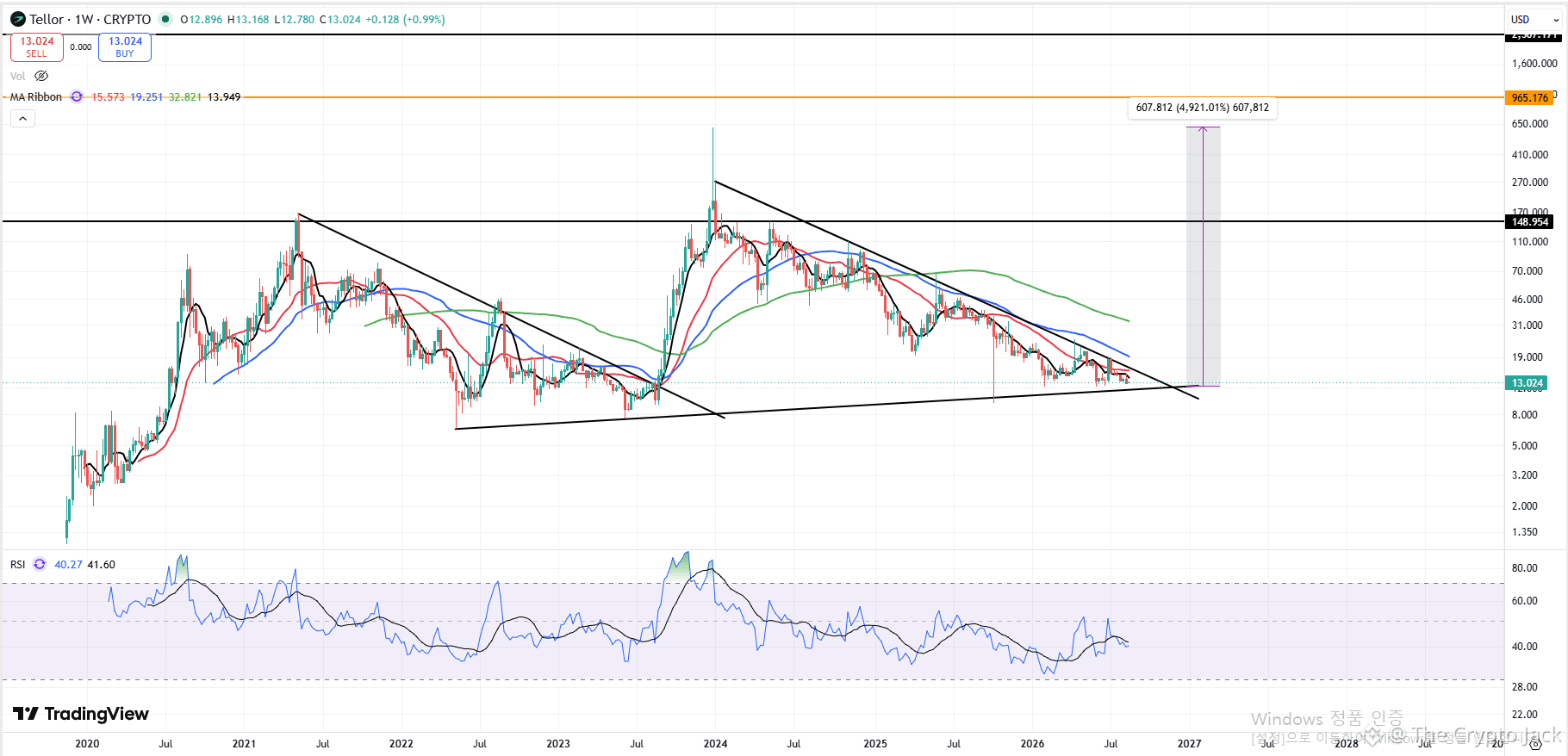The width and height of the screenshot is (1568, 756).
Task: Click MA Ribbon red value 15.573
Action: tap(108, 96)
